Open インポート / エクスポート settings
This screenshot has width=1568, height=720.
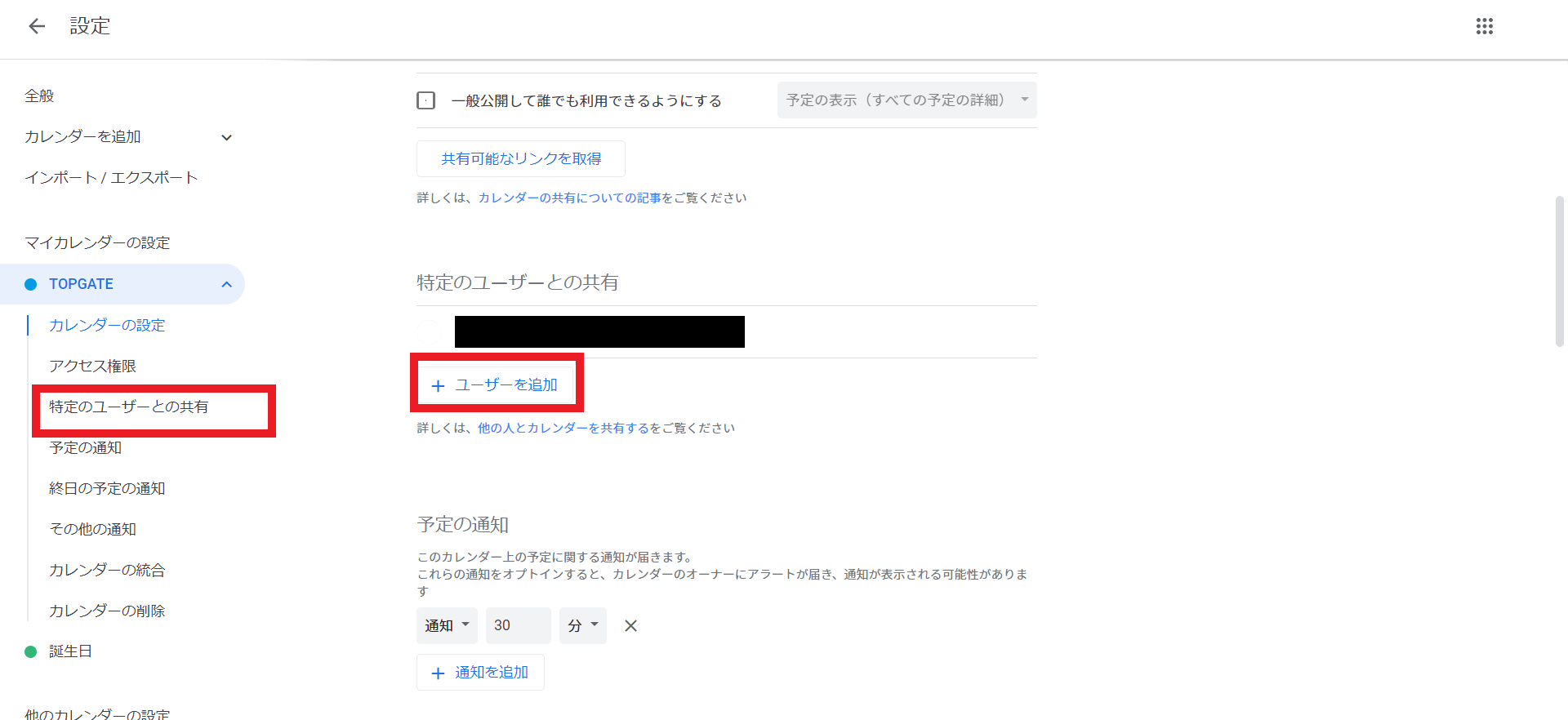pos(111,178)
